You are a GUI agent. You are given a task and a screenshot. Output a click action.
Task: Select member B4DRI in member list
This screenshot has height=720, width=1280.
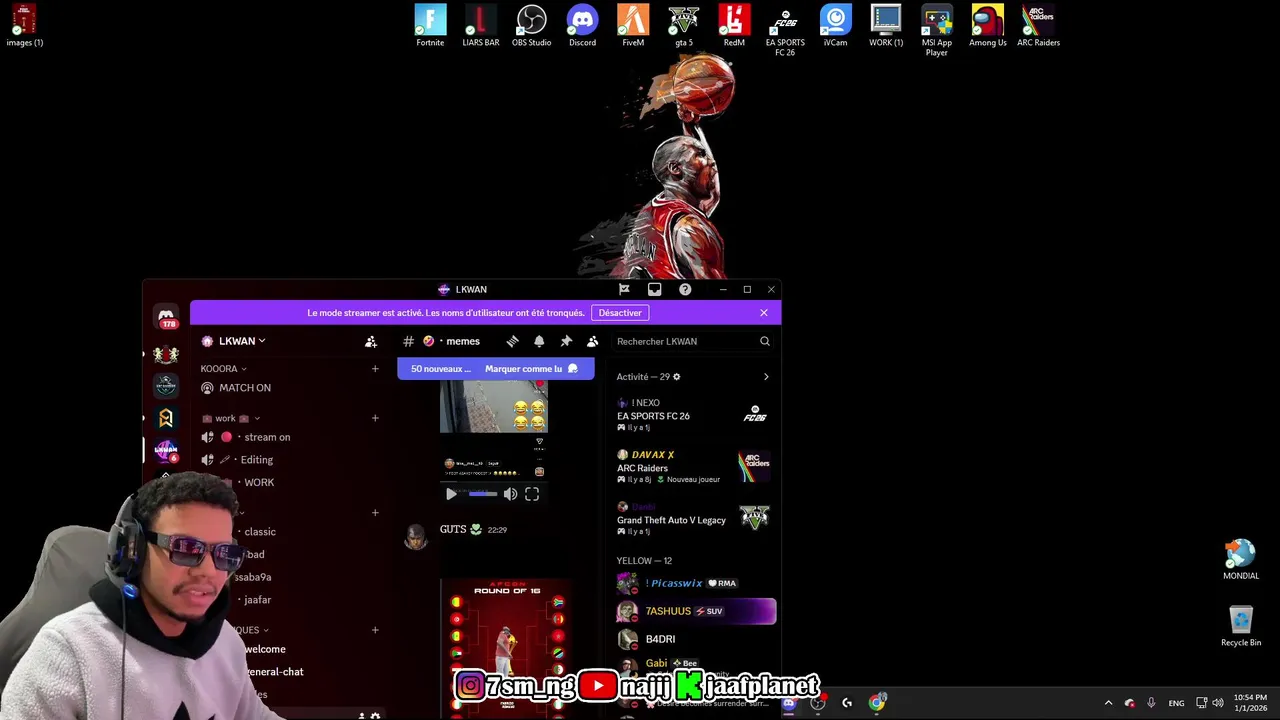[695, 639]
